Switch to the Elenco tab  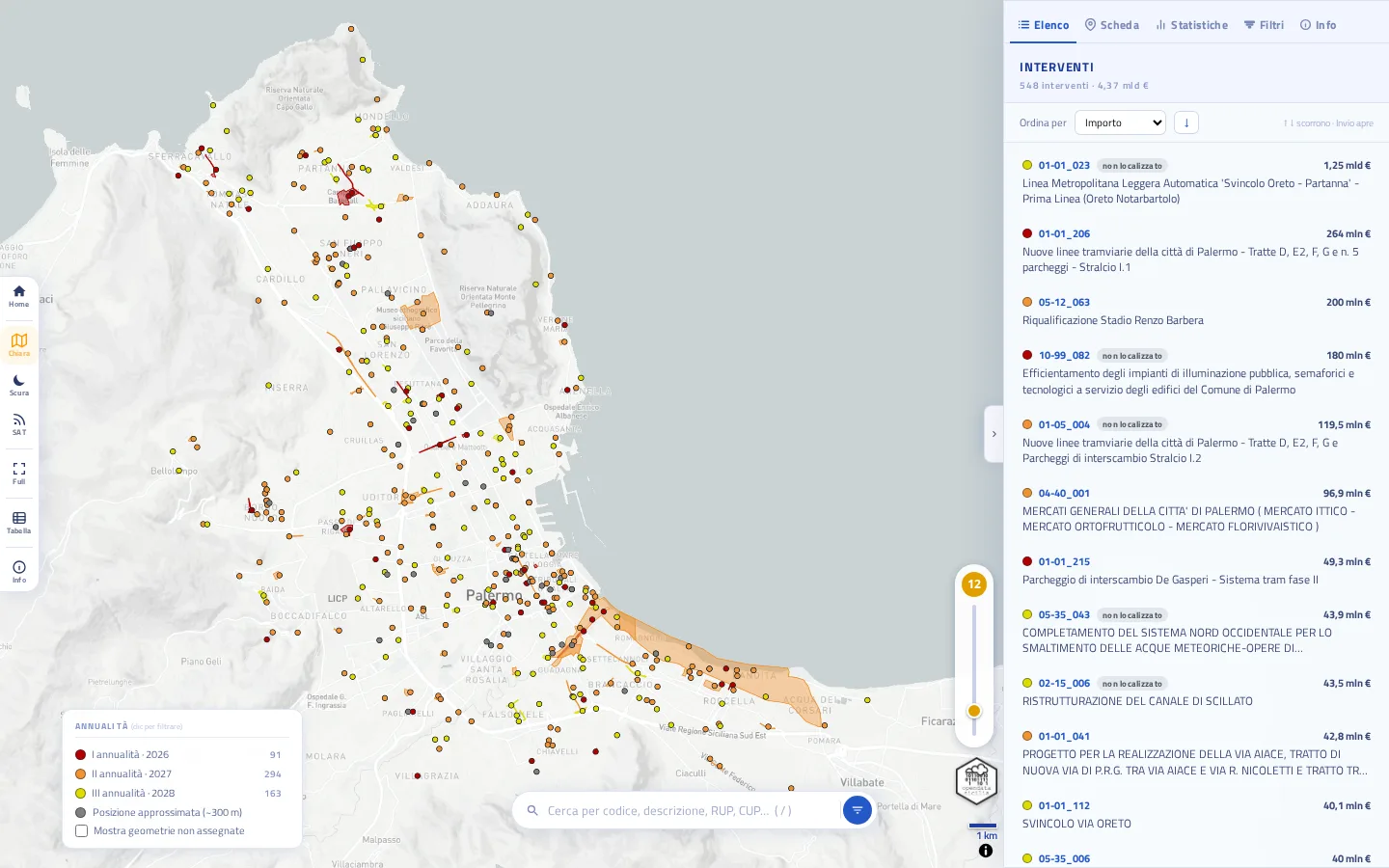click(x=1044, y=25)
